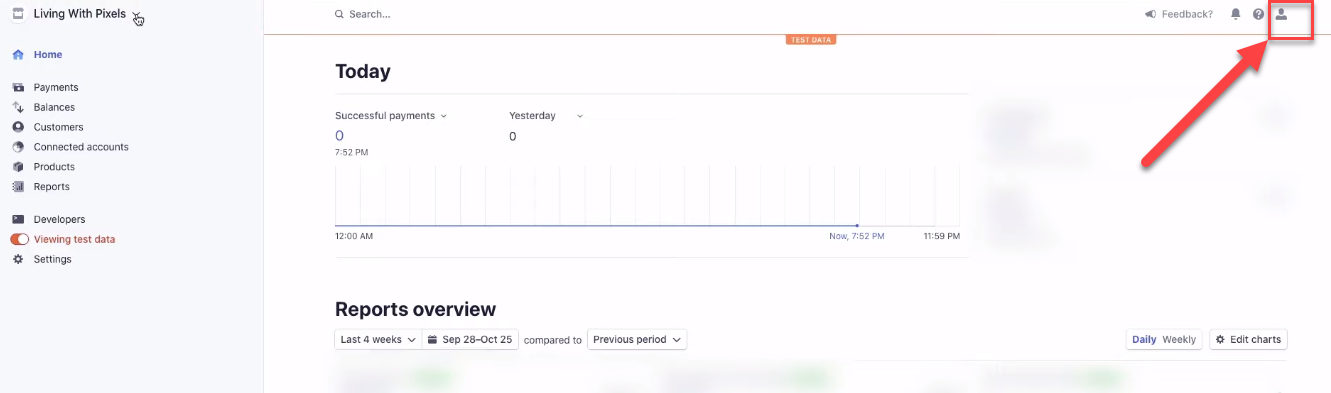Open the Last 4 weeks dropdown

[378, 340]
